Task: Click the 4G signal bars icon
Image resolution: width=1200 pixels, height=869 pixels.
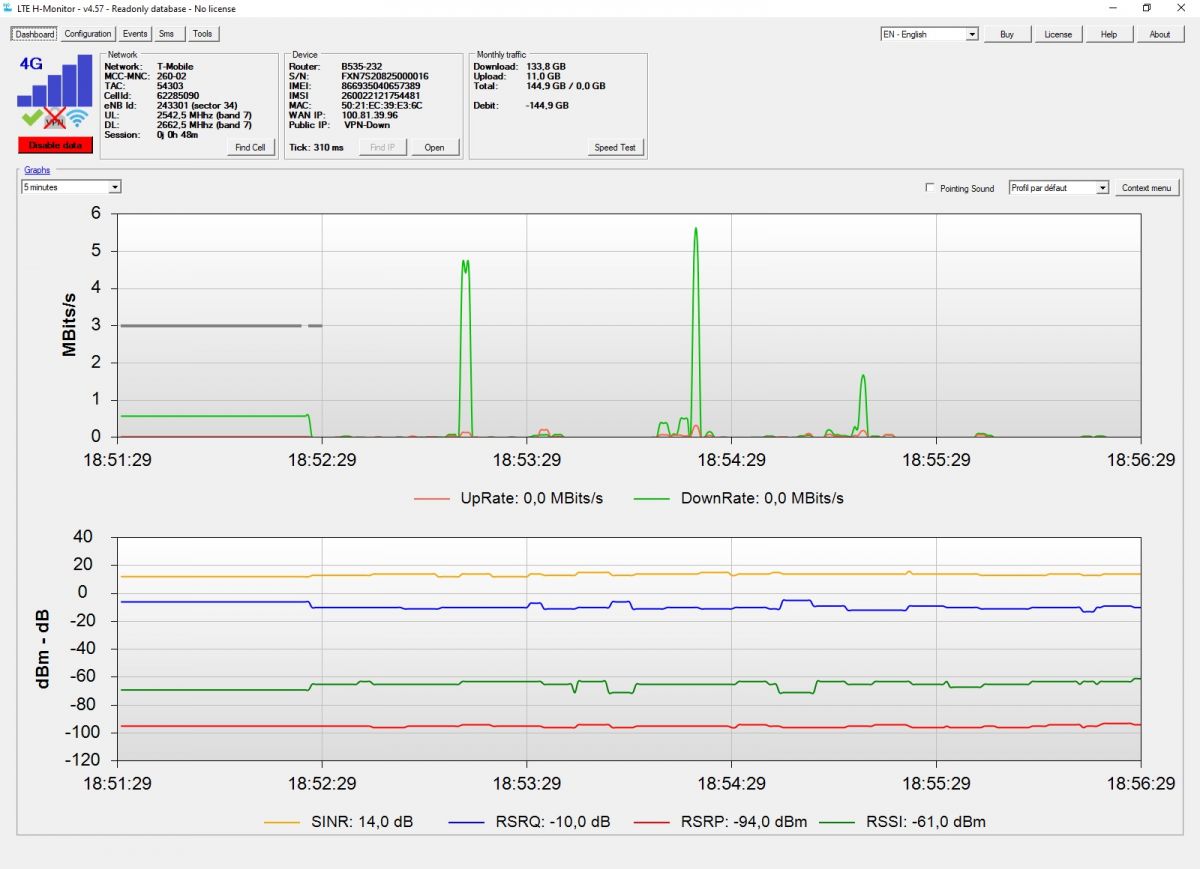Action: coord(54,80)
